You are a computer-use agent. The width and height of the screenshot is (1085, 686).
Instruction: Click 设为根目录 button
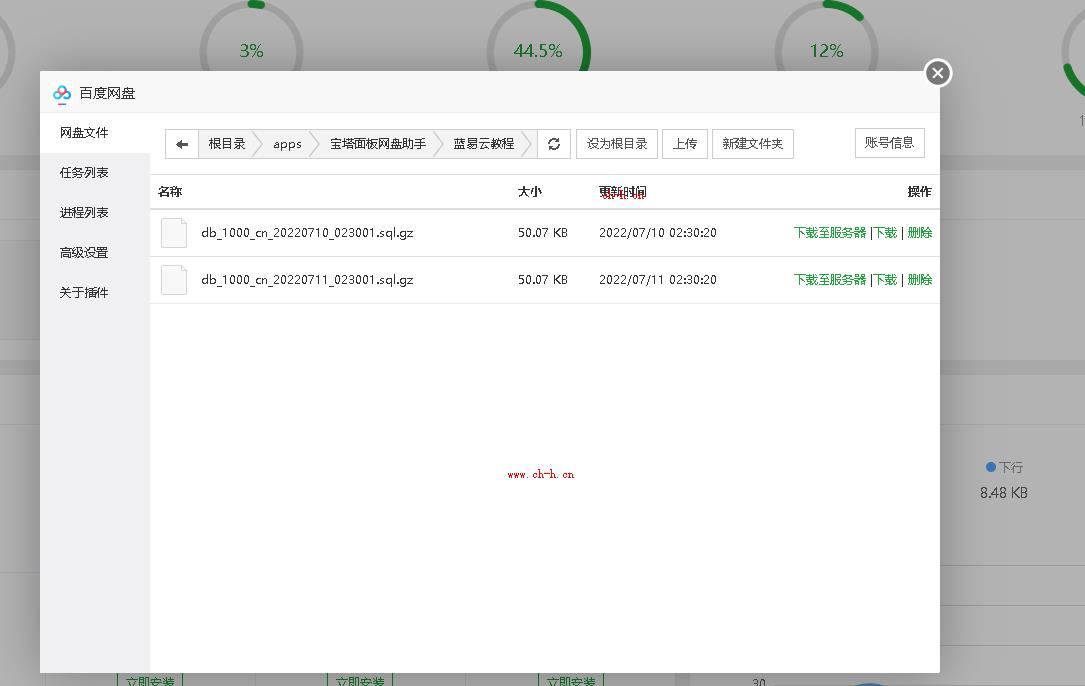click(617, 144)
